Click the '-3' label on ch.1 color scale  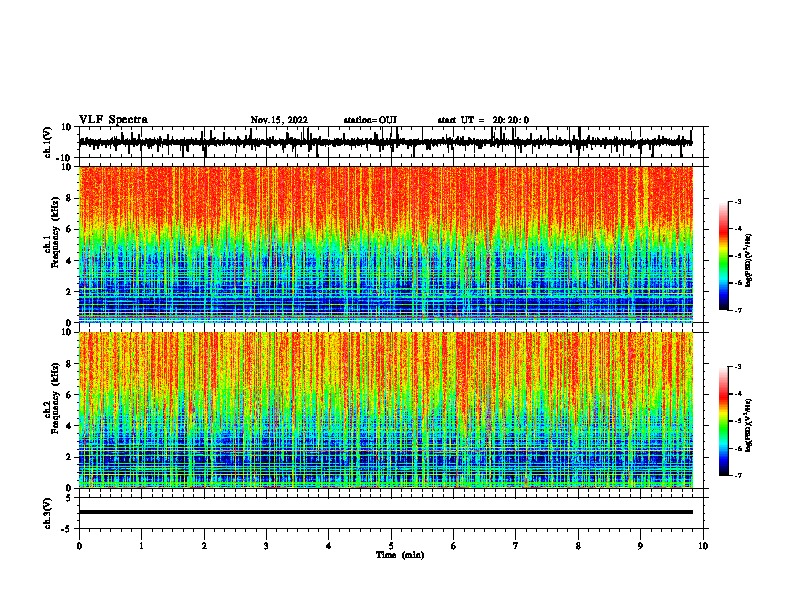click(737, 201)
